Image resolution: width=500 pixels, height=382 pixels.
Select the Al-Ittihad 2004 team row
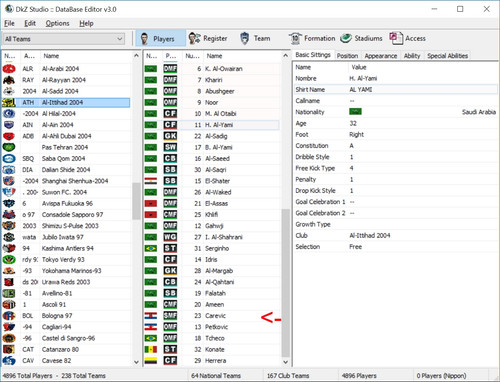coord(66,102)
